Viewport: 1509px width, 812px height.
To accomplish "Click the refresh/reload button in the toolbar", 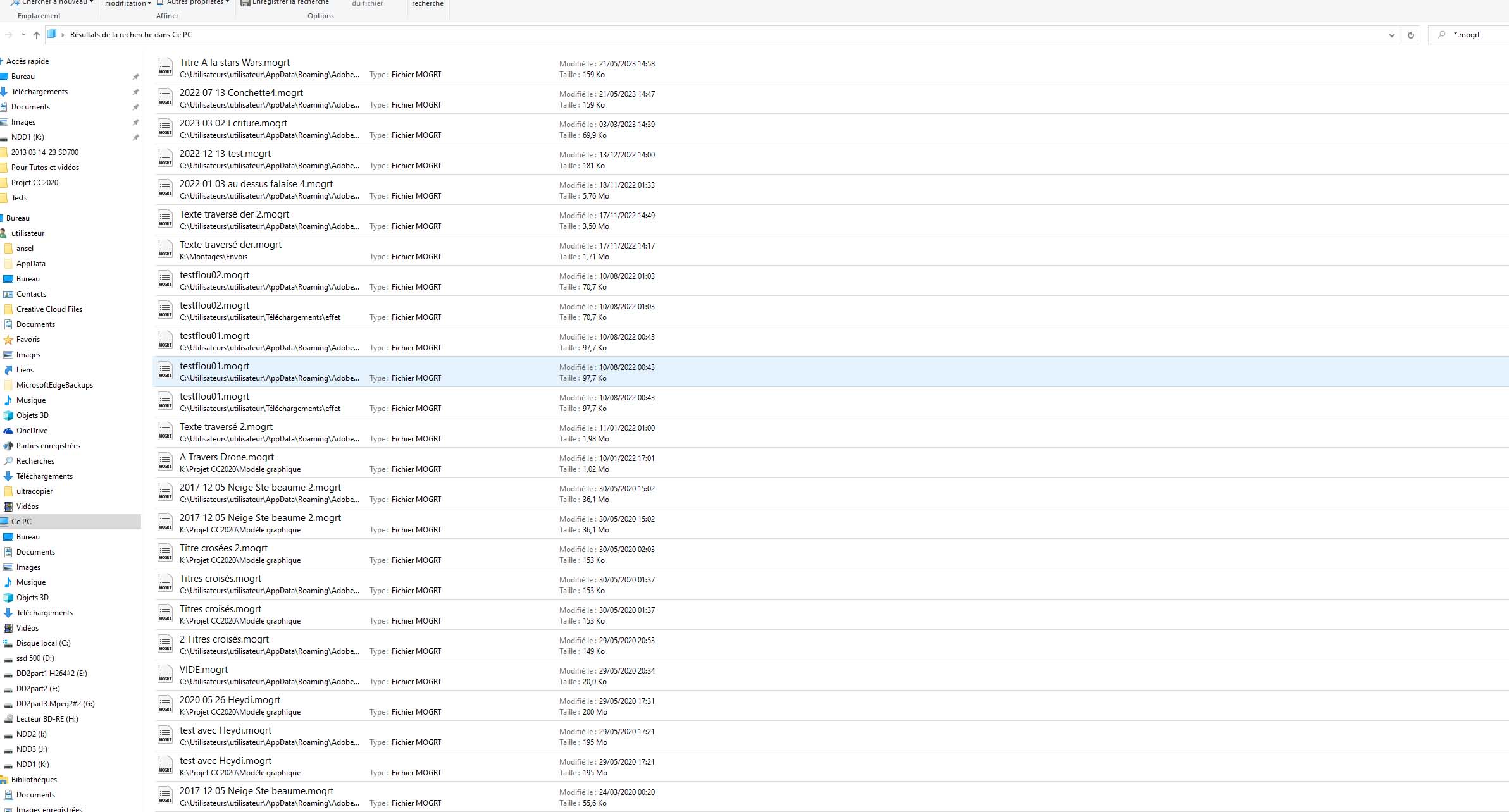I will (1411, 34).
